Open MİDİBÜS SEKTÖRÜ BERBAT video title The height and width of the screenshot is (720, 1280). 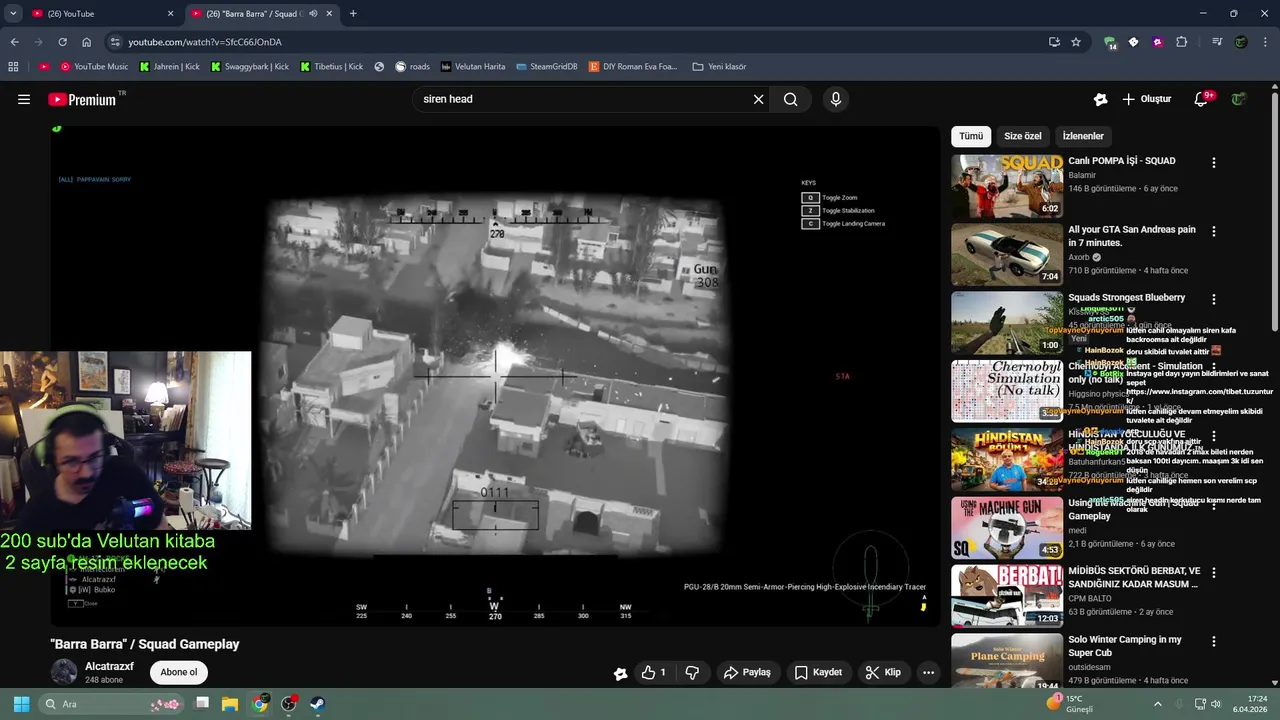[x=1134, y=577]
